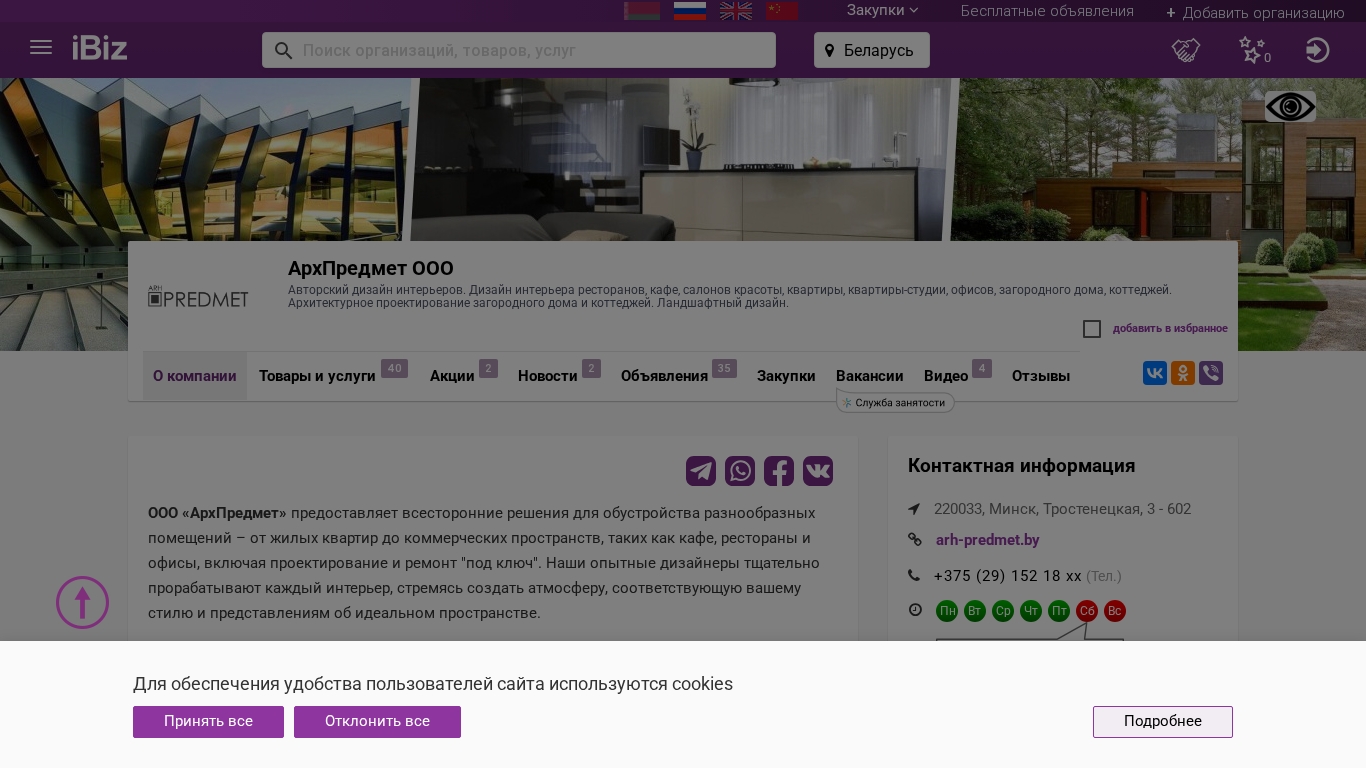Click the 'Контактная информация' heading
Viewport: 1366px width, 768px height.
(1022, 465)
